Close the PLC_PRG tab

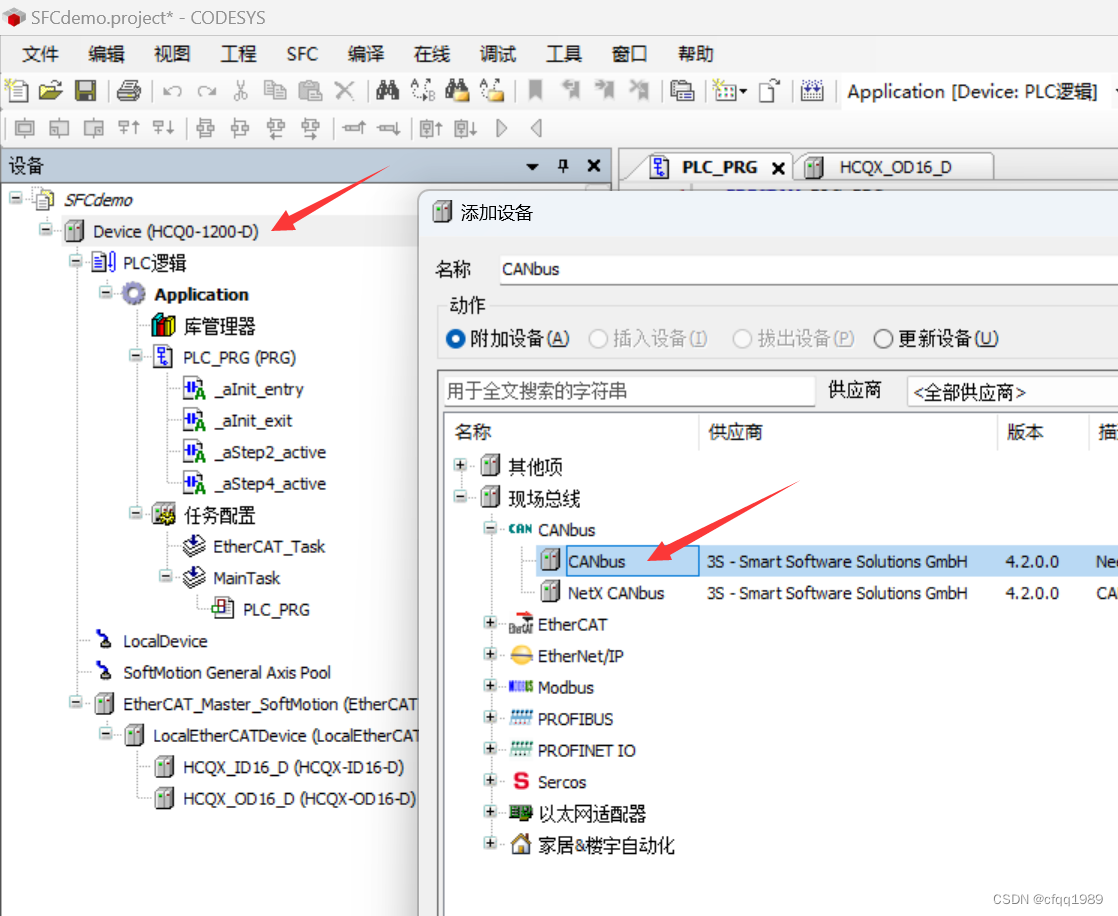click(779, 168)
